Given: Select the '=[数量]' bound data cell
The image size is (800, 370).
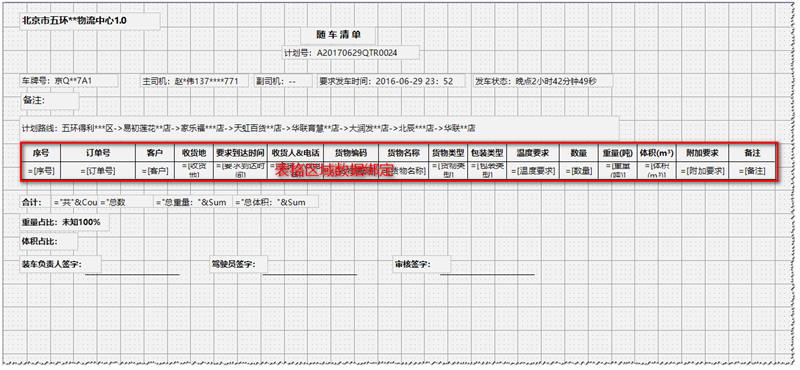Looking at the screenshot, I should pyautogui.click(x=579, y=170).
